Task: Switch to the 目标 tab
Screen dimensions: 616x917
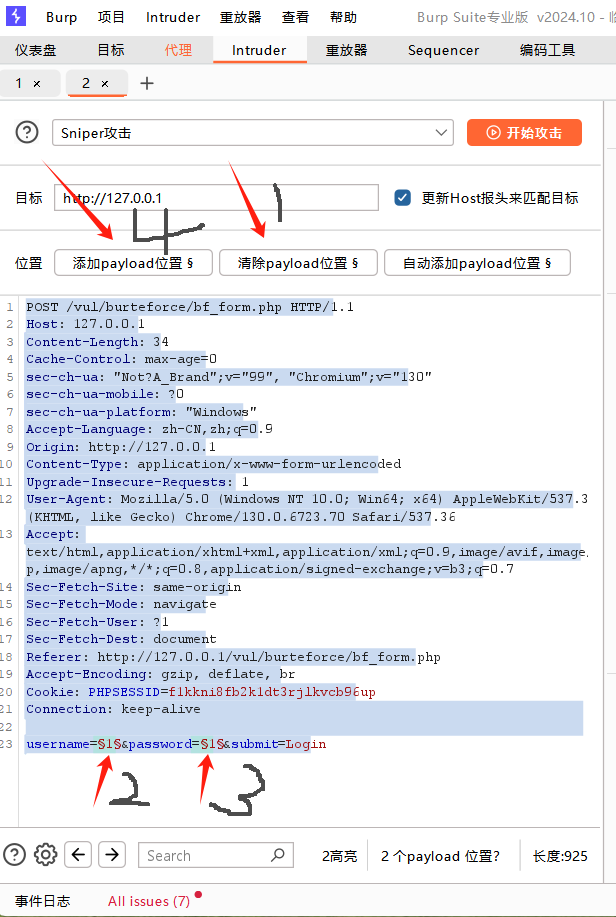Action: pos(111,50)
